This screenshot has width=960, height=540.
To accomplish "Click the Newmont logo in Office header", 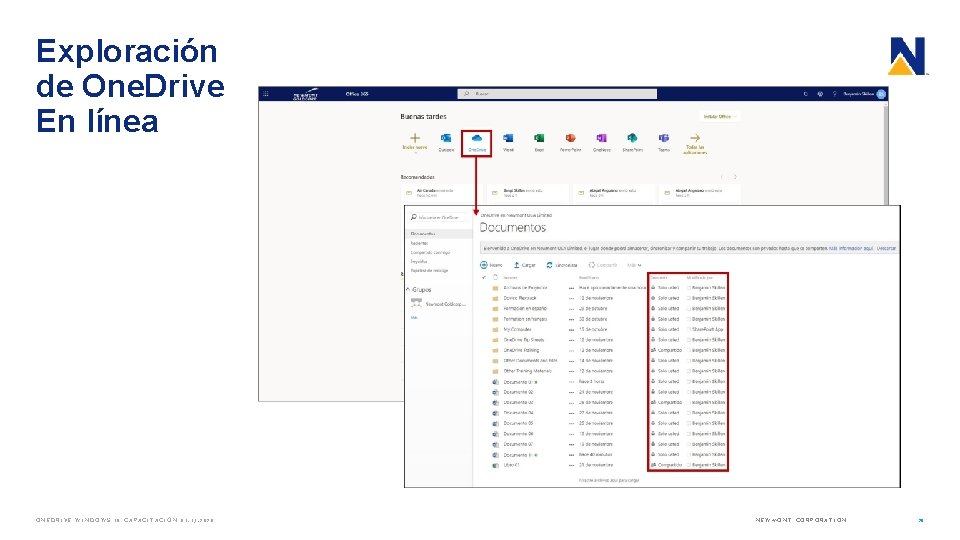I will 306,94.
